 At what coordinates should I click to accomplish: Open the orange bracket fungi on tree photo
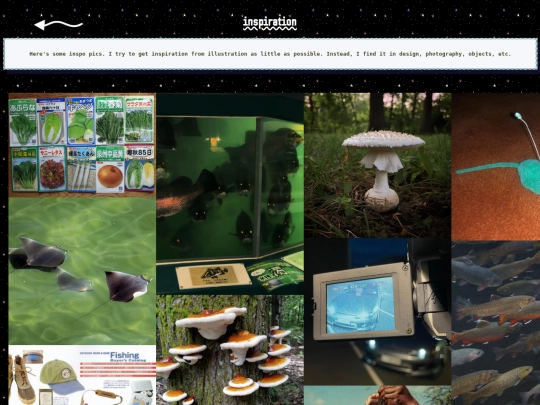(x=230, y=350)
